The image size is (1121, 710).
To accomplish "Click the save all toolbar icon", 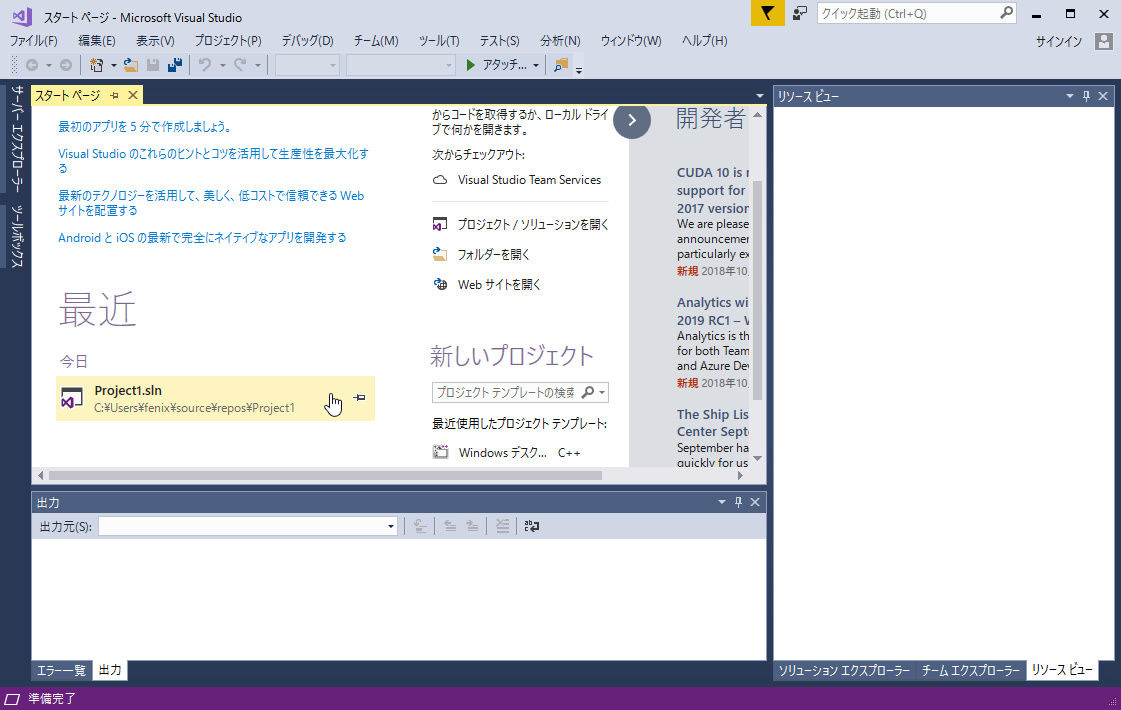I will (x=175, y=65).
